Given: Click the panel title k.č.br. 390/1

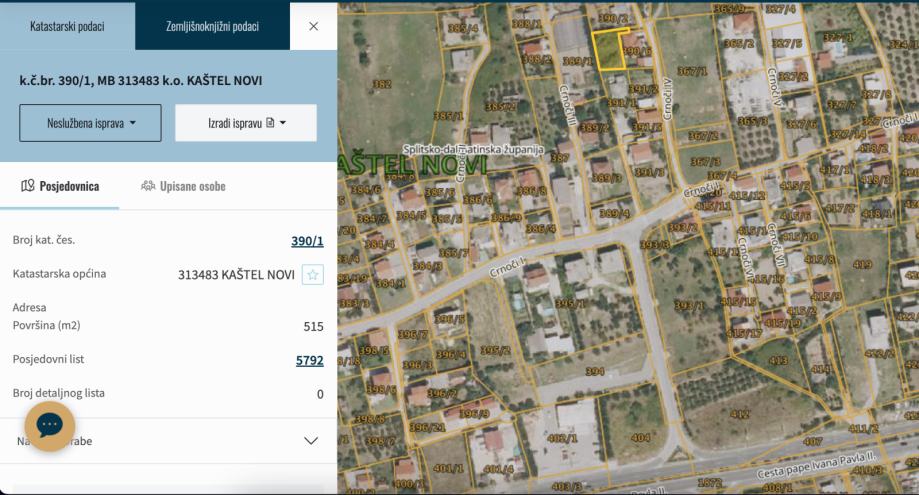Looking at the screenshot, I should [141, 80].
